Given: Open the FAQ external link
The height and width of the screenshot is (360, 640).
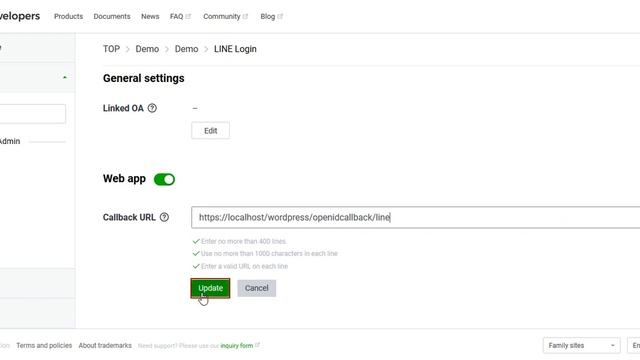Looking at the screenshot, I should coord(180,16).
